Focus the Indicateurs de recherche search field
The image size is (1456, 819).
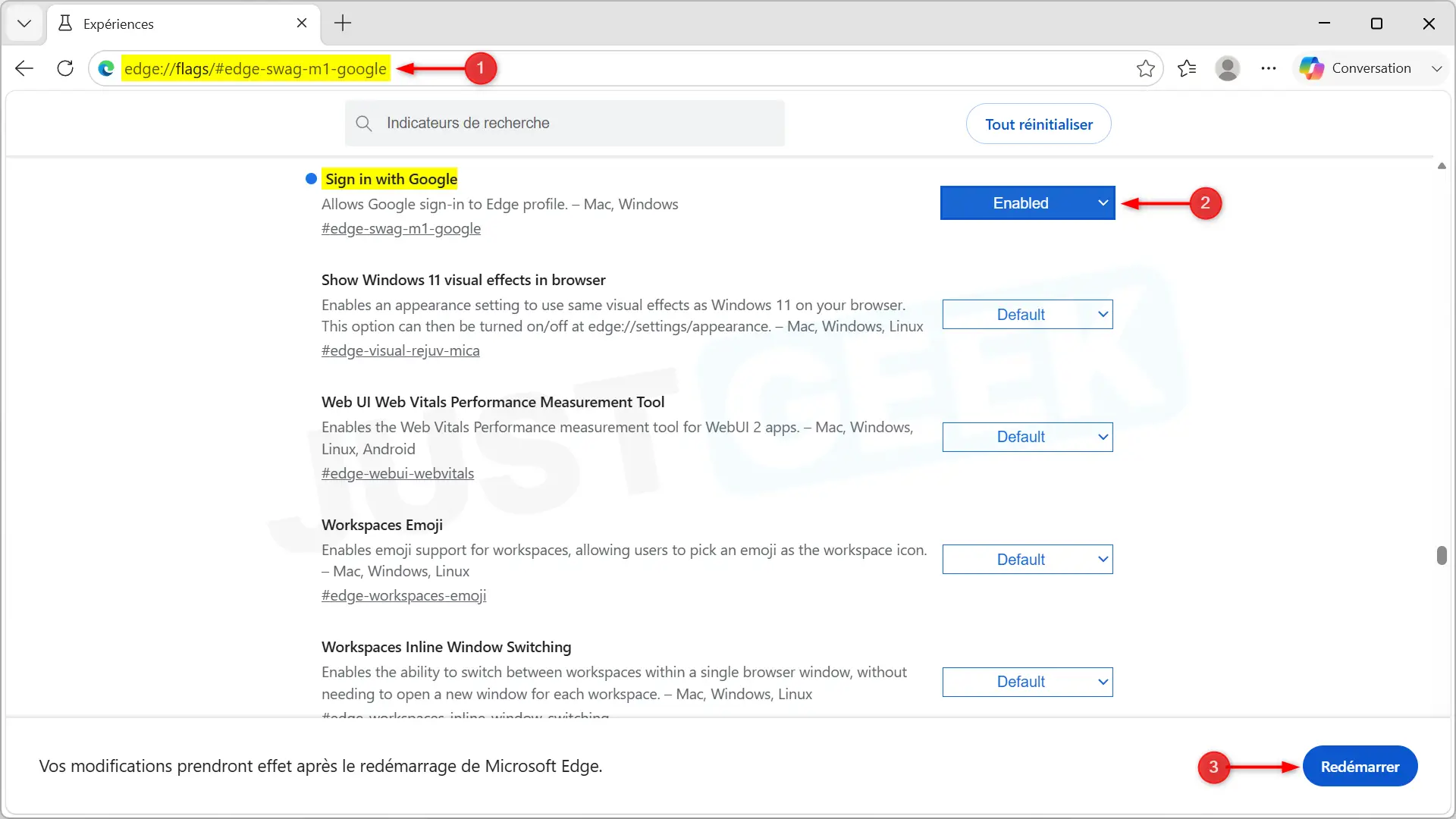coord(565,123)
